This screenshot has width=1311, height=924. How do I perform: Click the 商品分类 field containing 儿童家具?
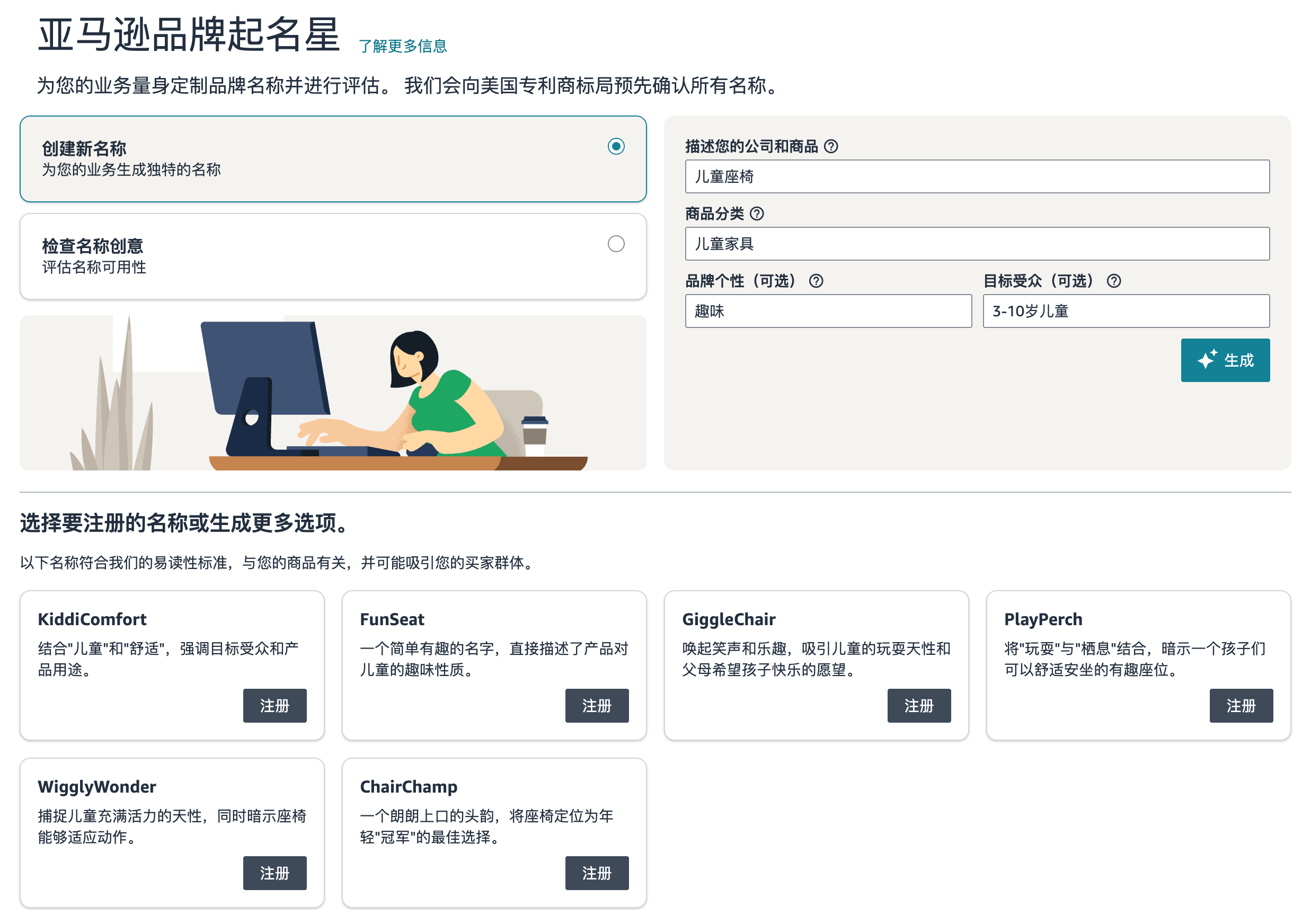click(x=977, y=244)
